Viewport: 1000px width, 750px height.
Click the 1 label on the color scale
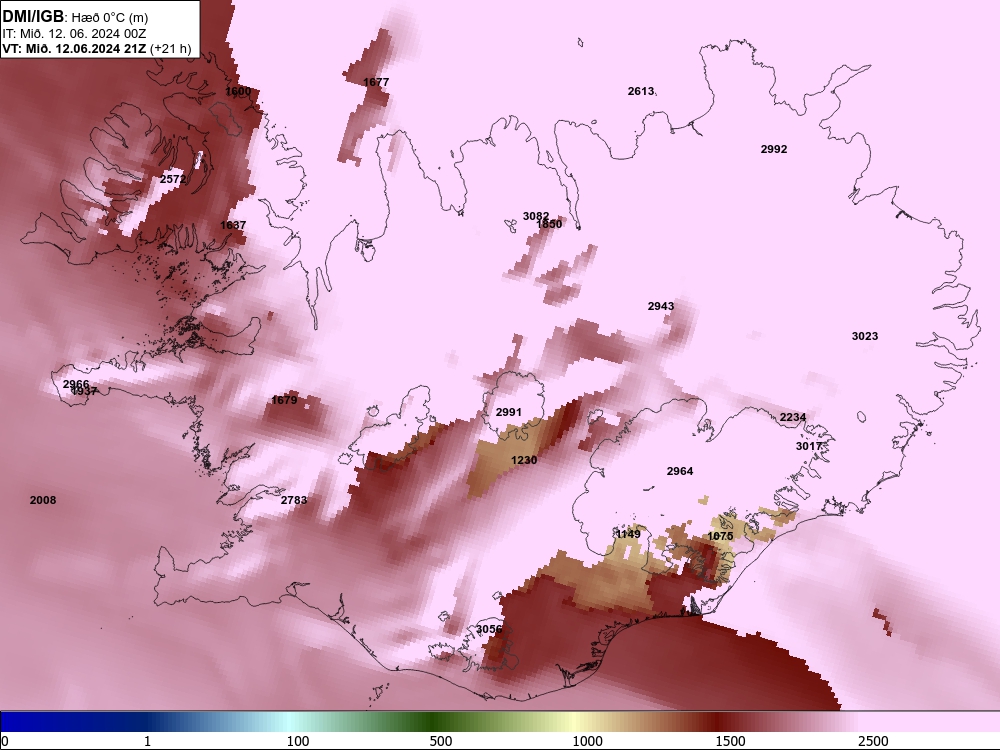click(x=147, y=741)
